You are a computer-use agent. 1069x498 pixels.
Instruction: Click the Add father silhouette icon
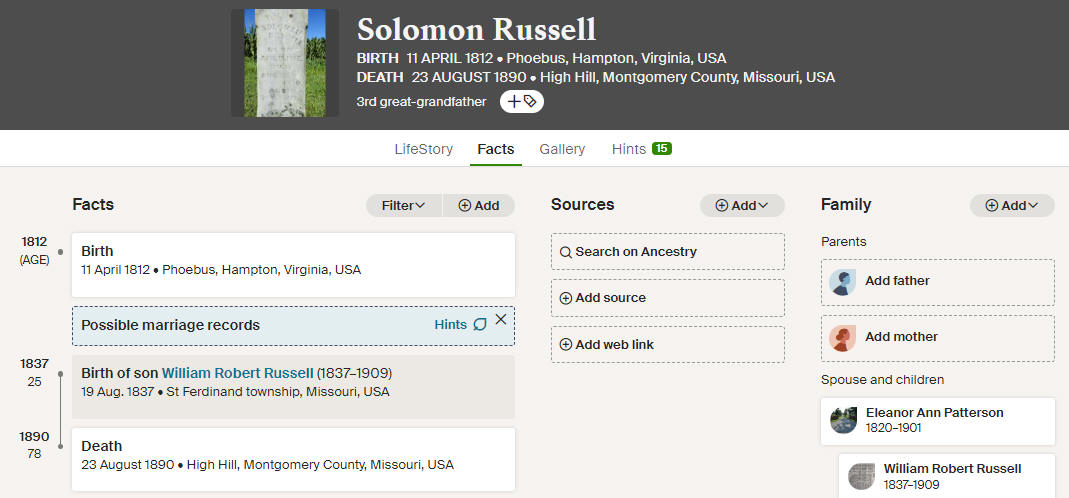pos(843,282)
